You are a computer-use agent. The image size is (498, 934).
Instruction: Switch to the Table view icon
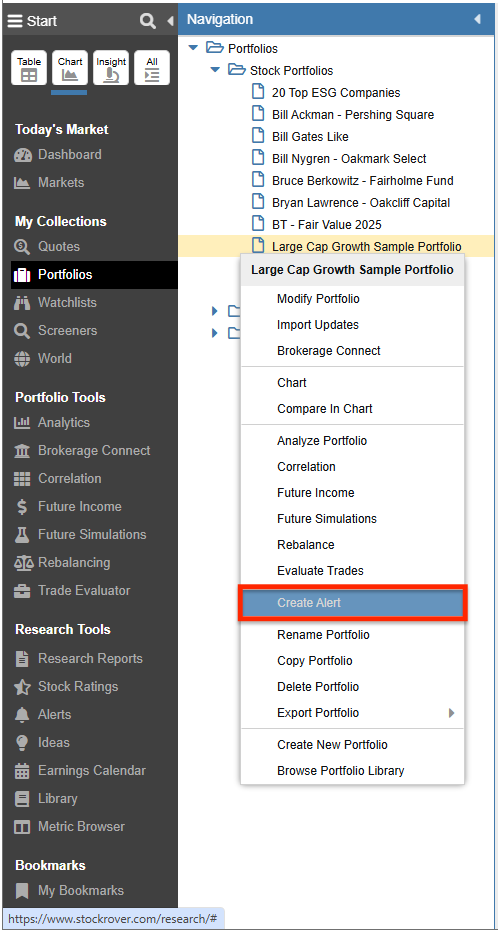pyautogui.click(x=29, y=68)
